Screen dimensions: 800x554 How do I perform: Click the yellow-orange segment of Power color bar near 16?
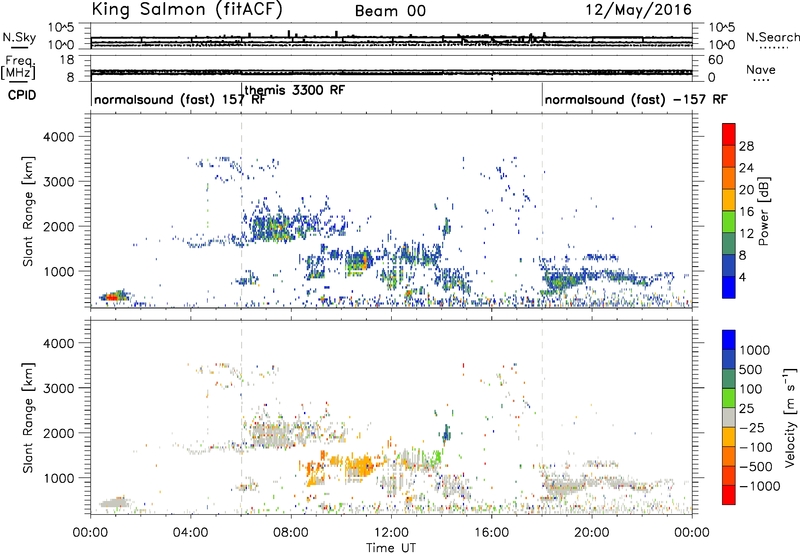click(729, 200)
